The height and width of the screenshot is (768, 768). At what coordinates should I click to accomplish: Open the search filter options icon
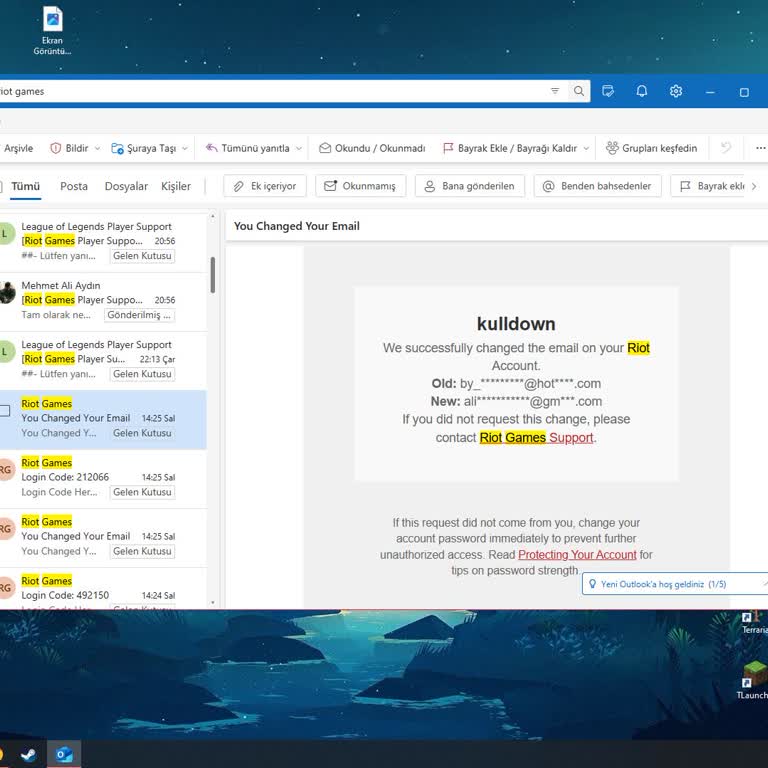[x=555, y=91]
